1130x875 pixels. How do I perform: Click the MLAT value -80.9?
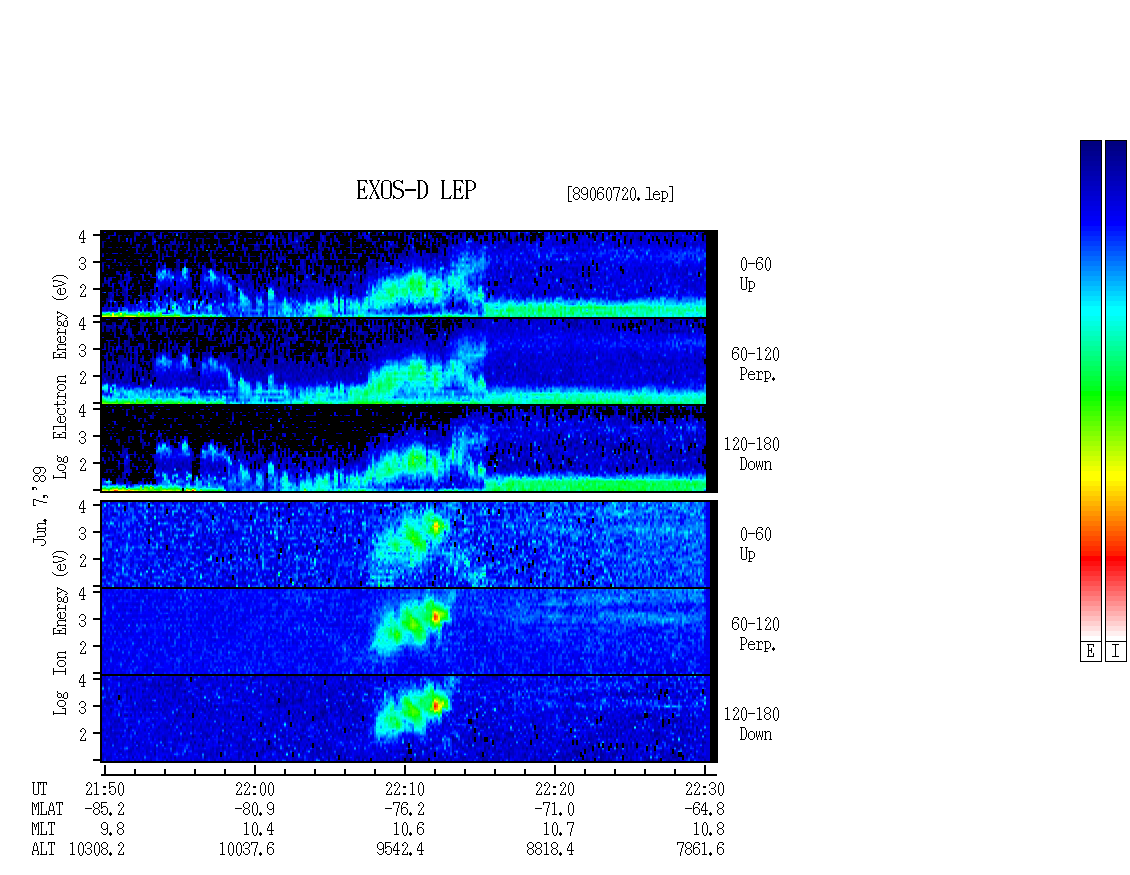[x=254, y=809]
